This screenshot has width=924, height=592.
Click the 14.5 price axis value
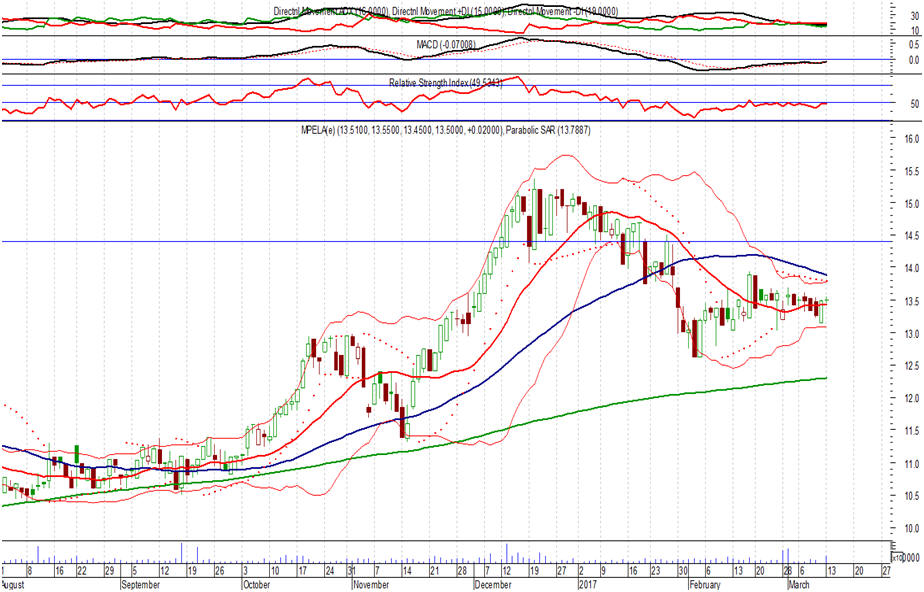(x=912, y=236)
